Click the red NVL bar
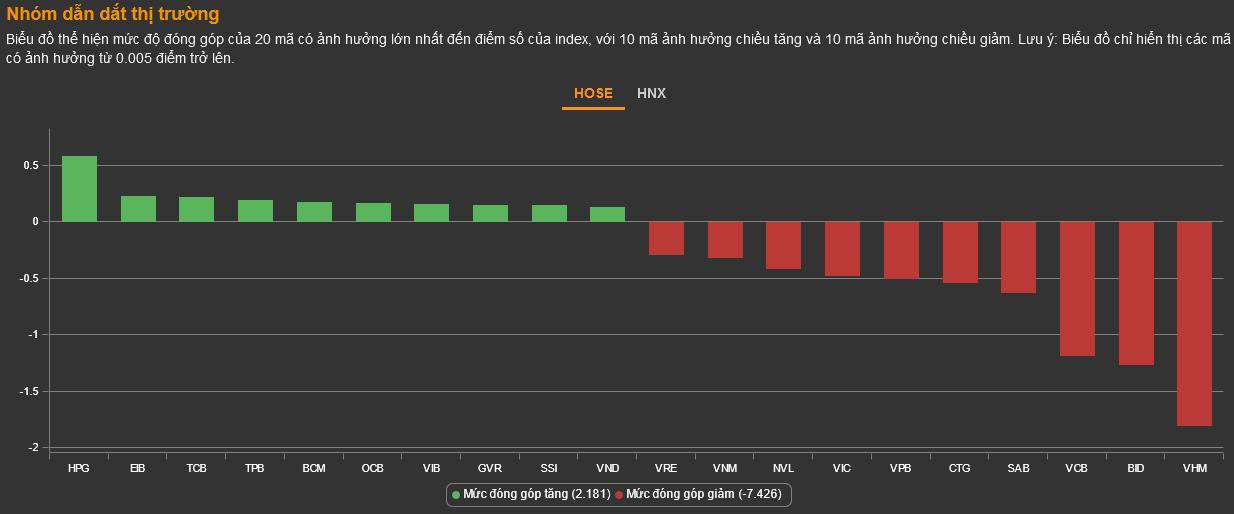Image resolution: width=1234 pixels, height=514 pixels. [783, 245]
